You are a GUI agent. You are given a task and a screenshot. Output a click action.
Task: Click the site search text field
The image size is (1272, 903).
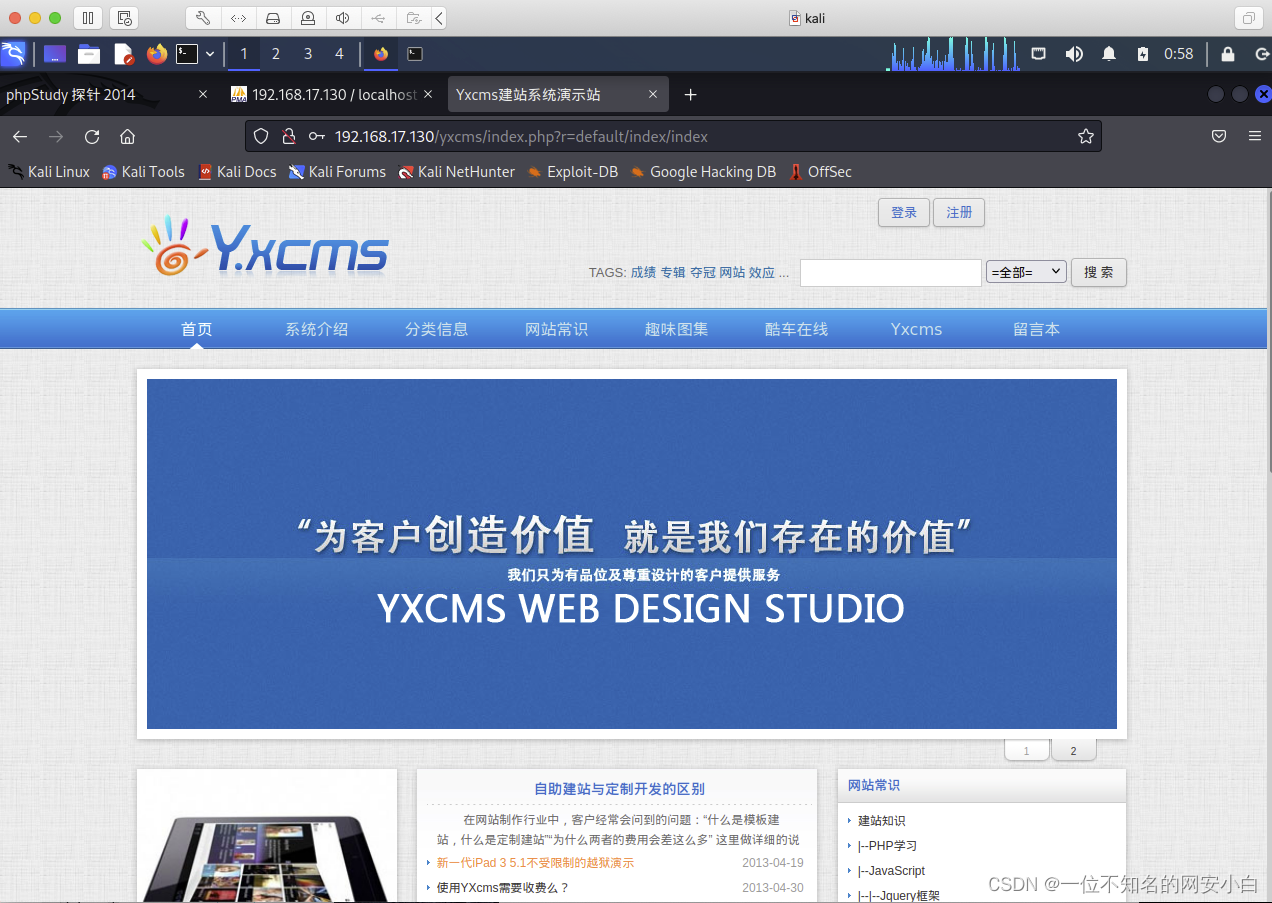pos(891,272)
